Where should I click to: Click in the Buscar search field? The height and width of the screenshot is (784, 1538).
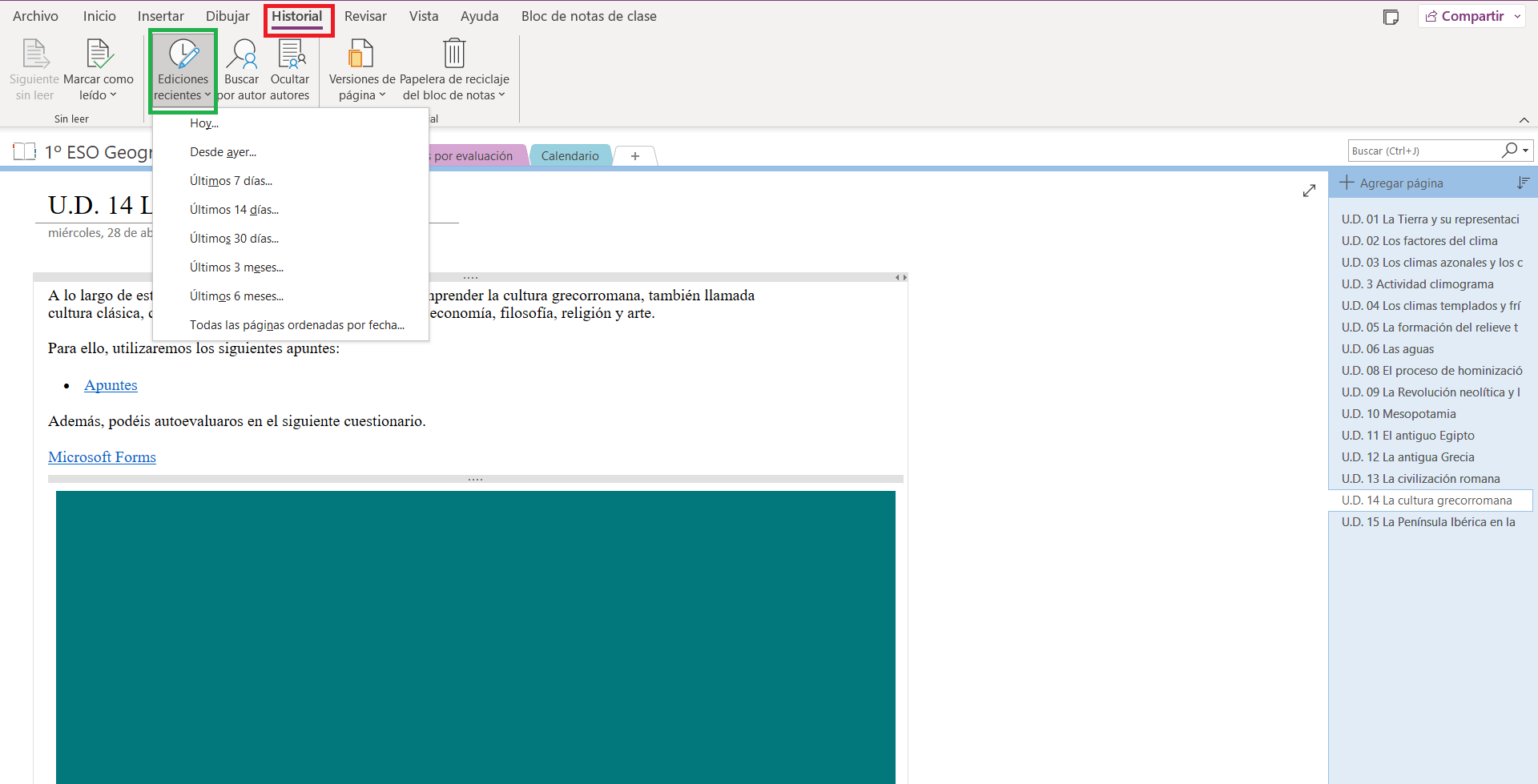click(1423, 151)
